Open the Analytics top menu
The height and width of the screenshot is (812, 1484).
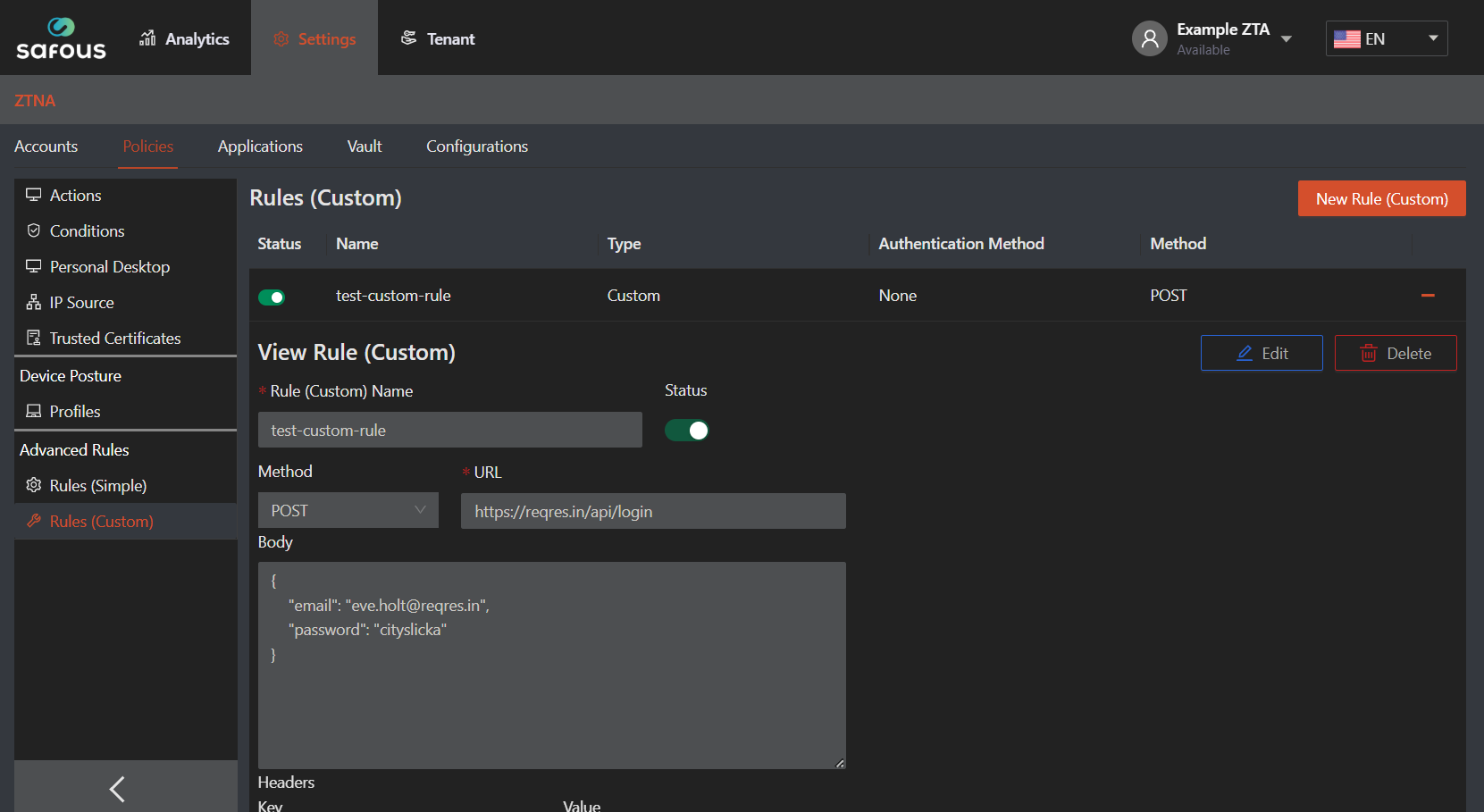(x=185, y=38)
